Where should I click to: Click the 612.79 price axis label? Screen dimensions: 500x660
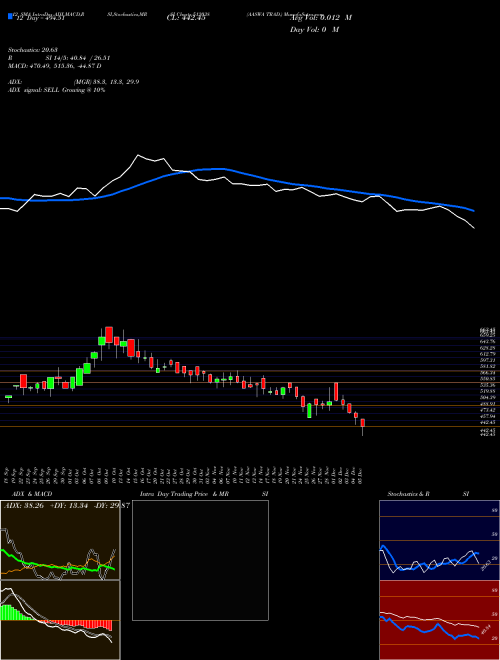[x=489, y=354]
